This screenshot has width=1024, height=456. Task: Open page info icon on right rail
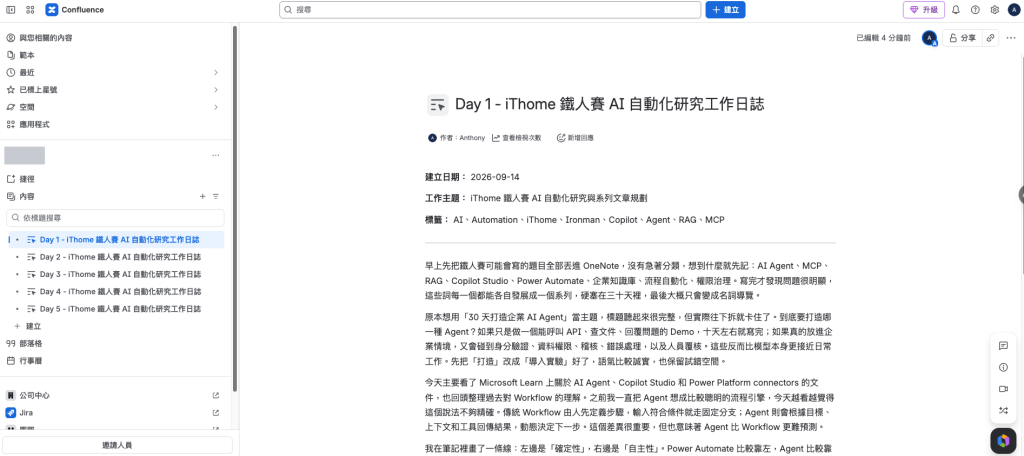1004,368
